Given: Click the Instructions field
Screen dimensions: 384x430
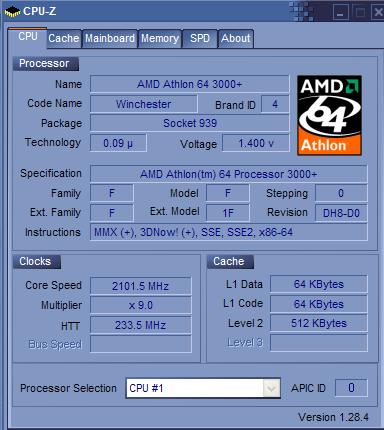Looking at the screenshot, I should tap(229, 232).
